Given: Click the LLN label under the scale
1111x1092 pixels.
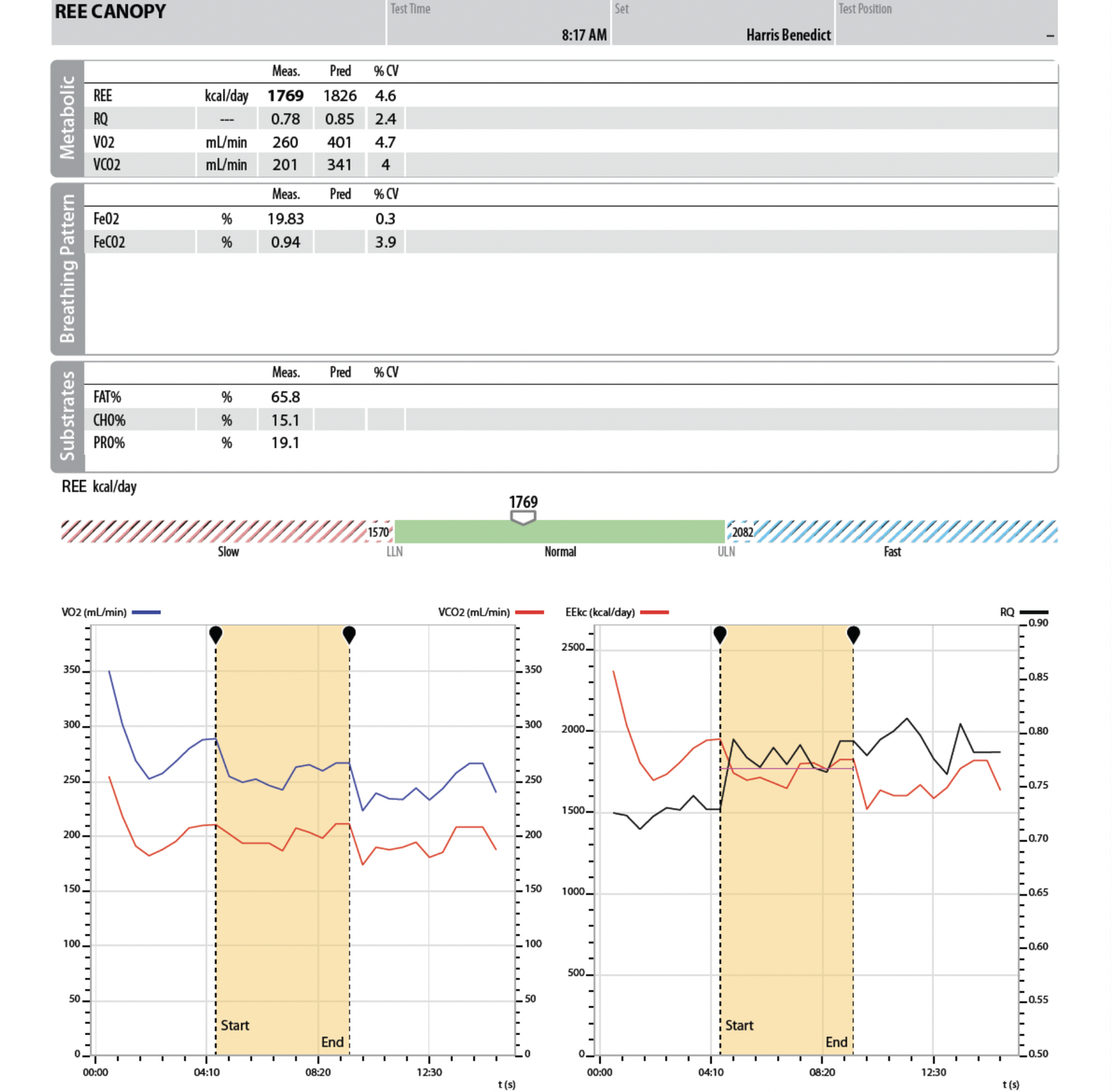Looking at the screenshot, I should 395,551.
